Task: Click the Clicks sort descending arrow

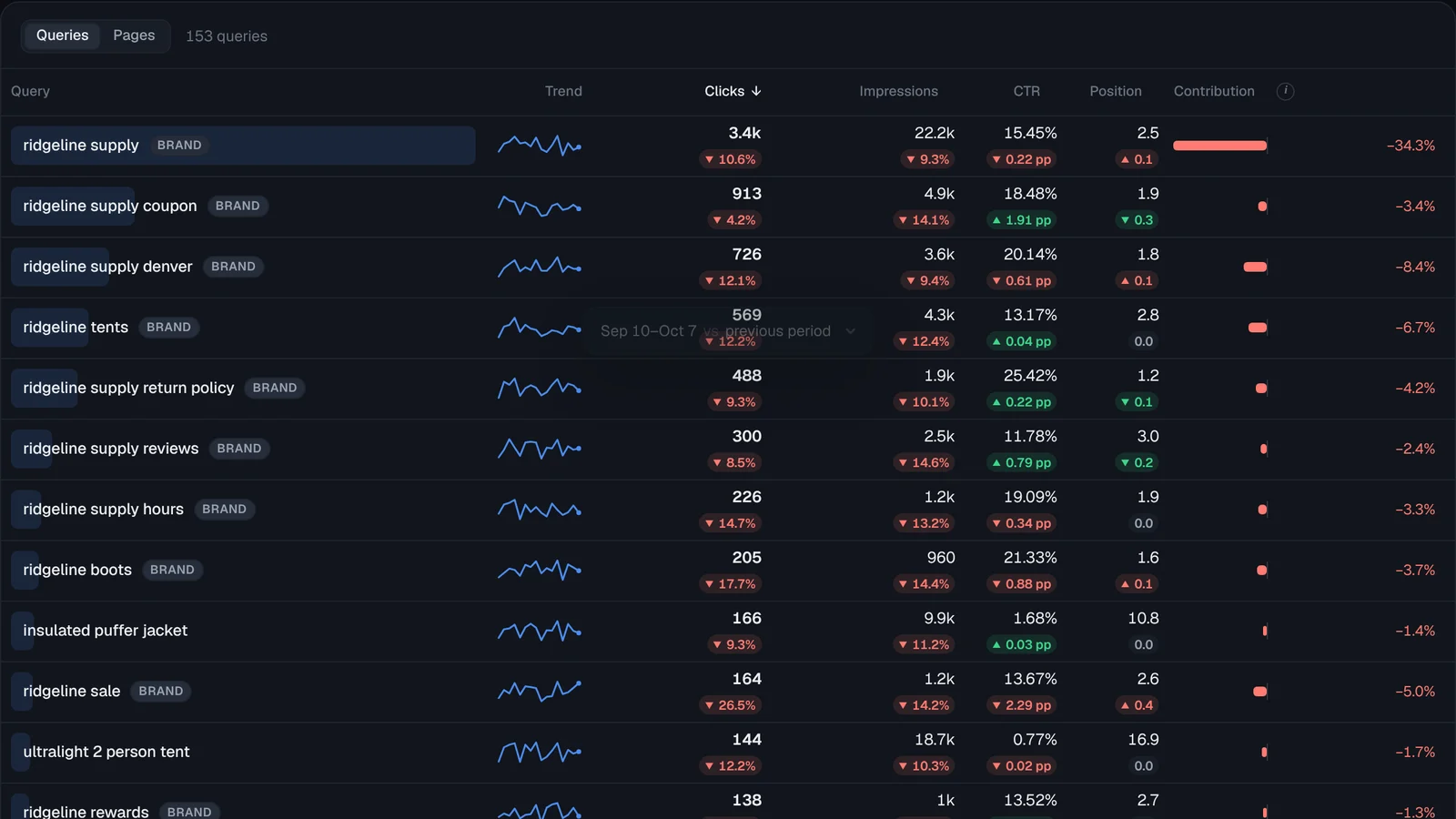Action: (756, 91)
